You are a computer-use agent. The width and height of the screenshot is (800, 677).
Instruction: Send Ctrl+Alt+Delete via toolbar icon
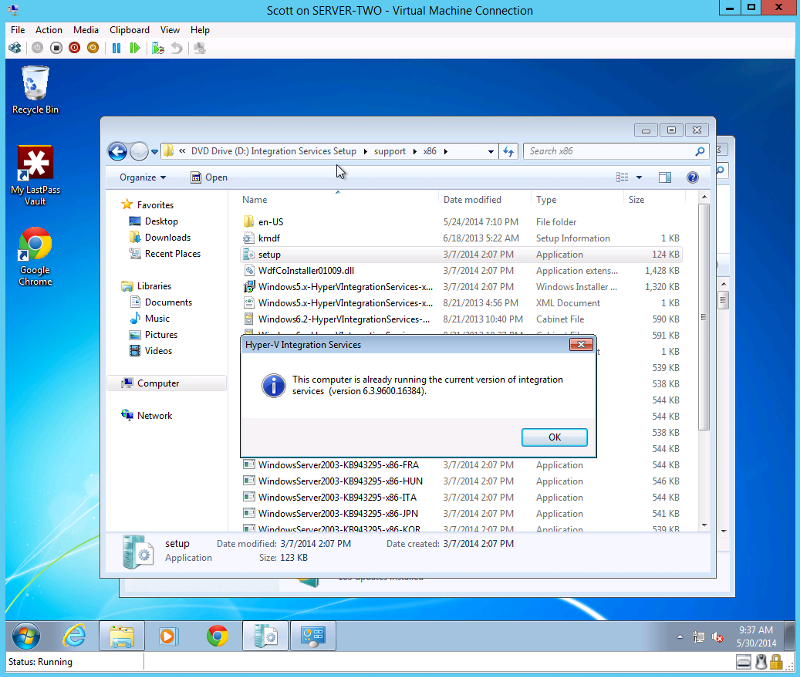tap(15, 48)
